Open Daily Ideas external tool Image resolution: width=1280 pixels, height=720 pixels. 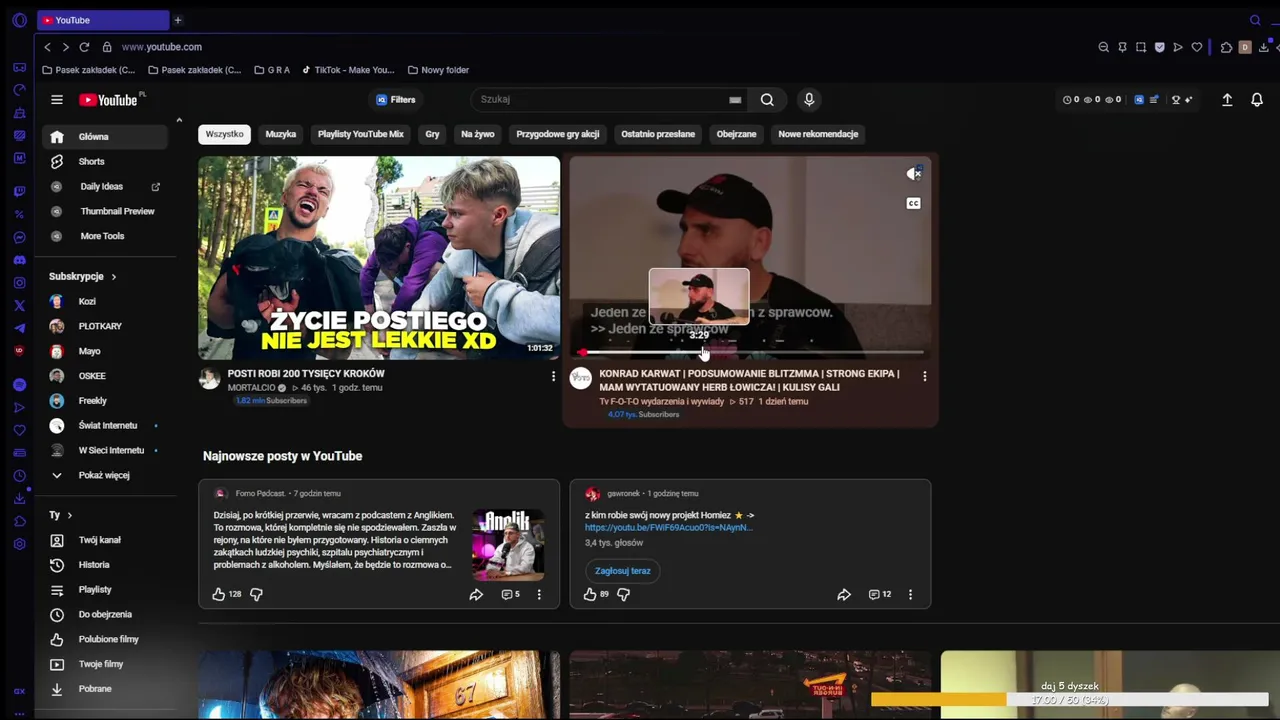(x=104, y=186)
